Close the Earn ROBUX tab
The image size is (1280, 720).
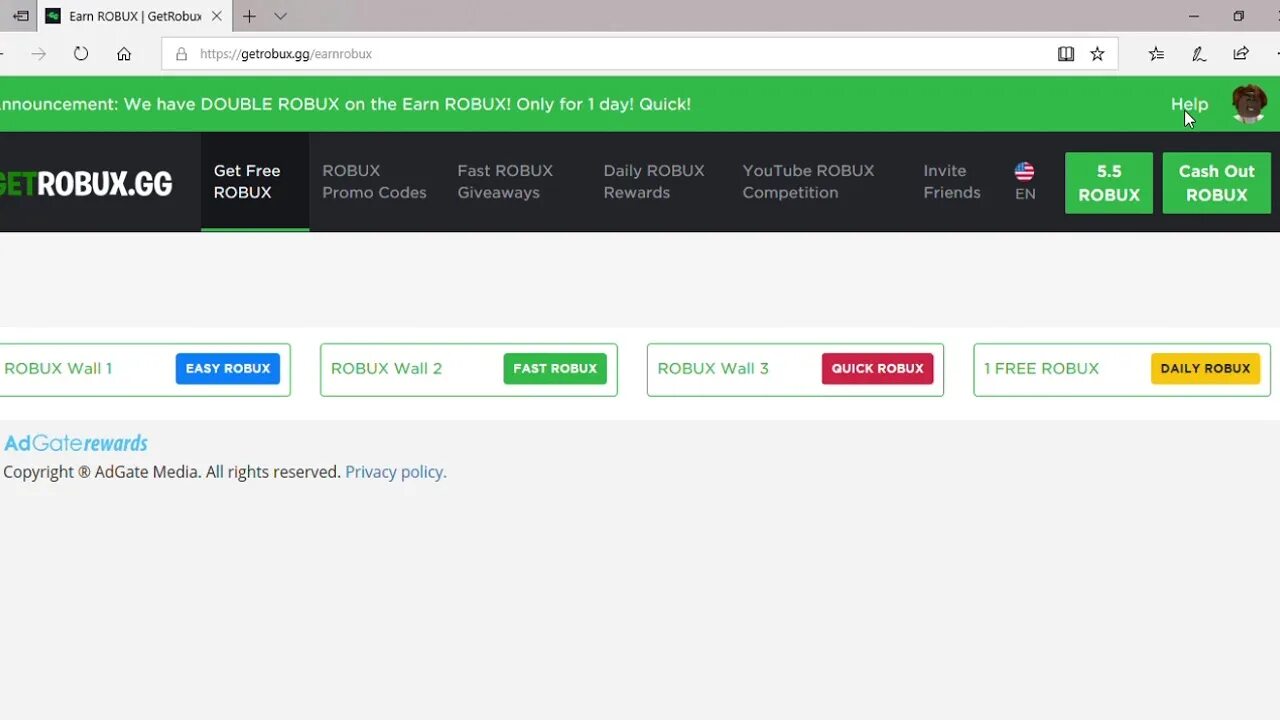216,16
